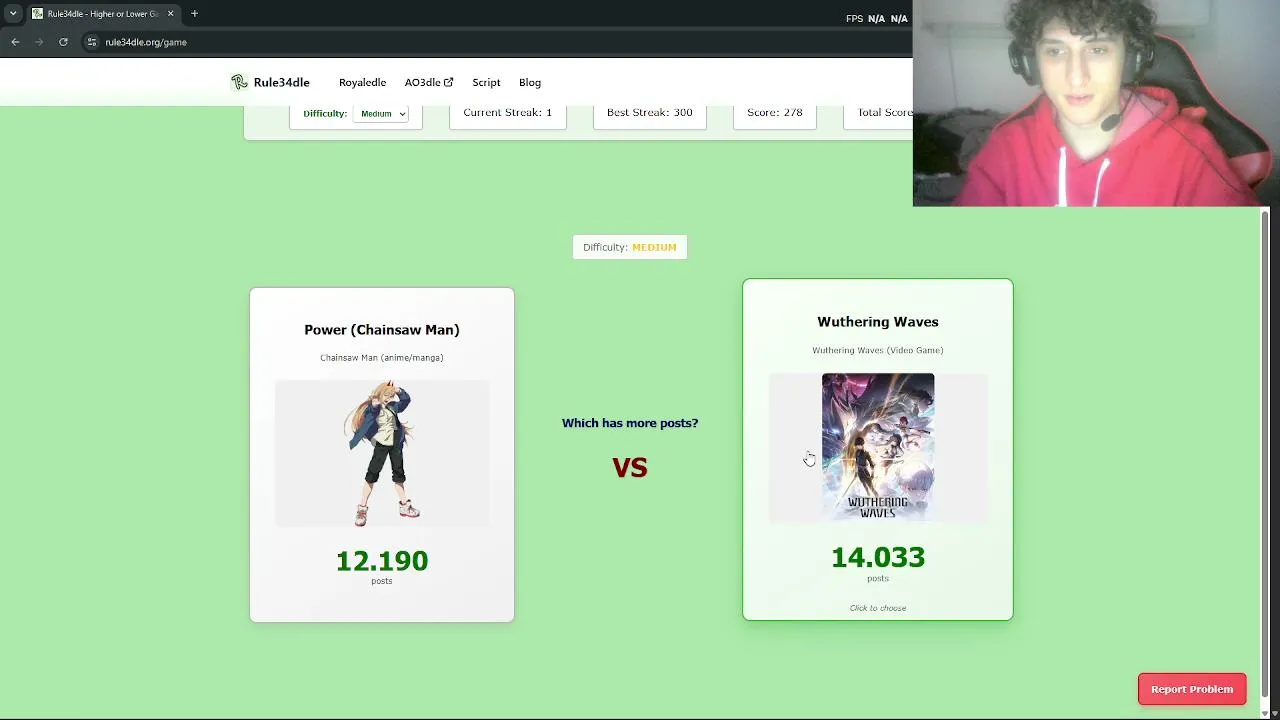Open the AO3dle external link
Viewport: 1280px width, 720px height.
pos(429,82)
